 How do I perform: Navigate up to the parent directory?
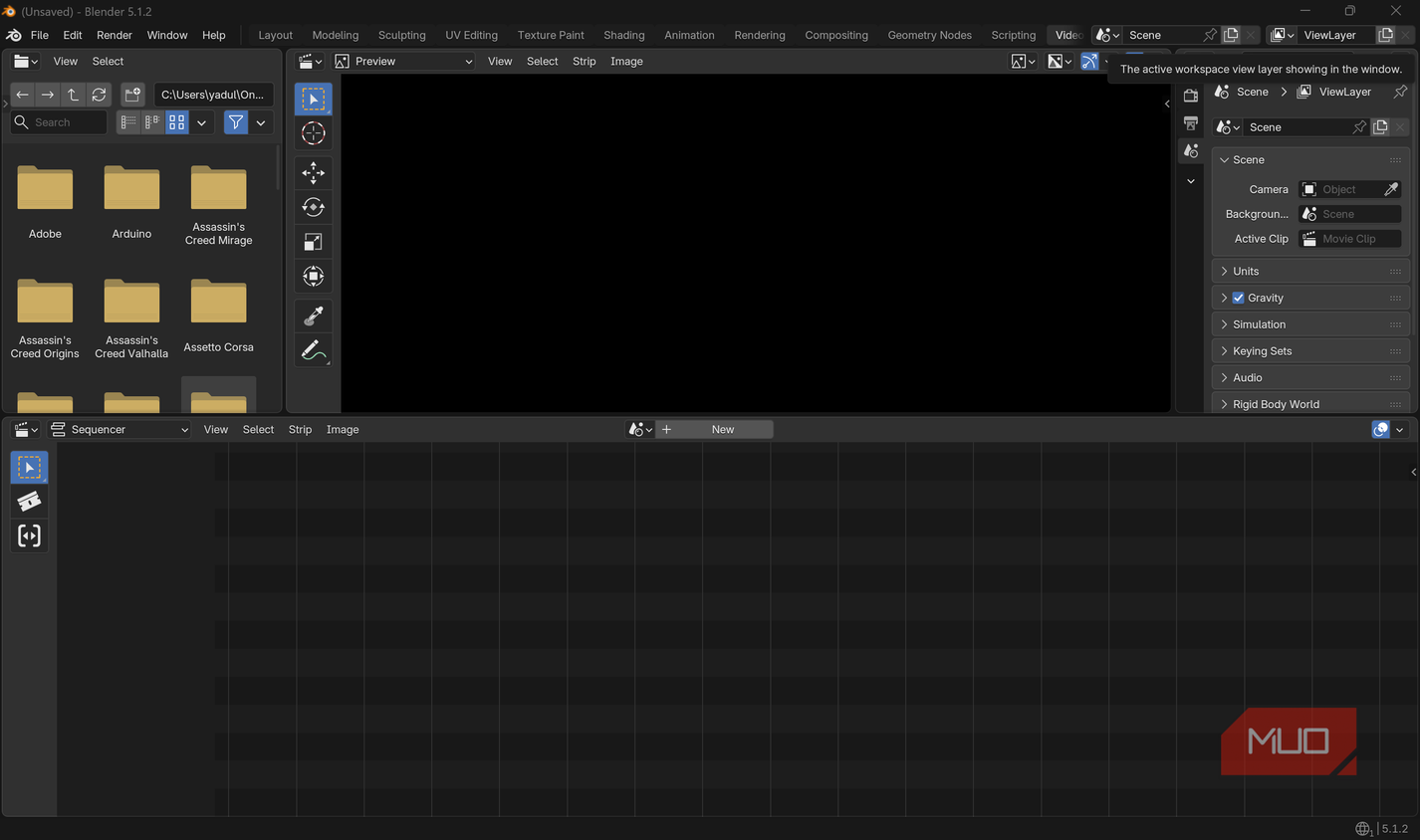73,95
